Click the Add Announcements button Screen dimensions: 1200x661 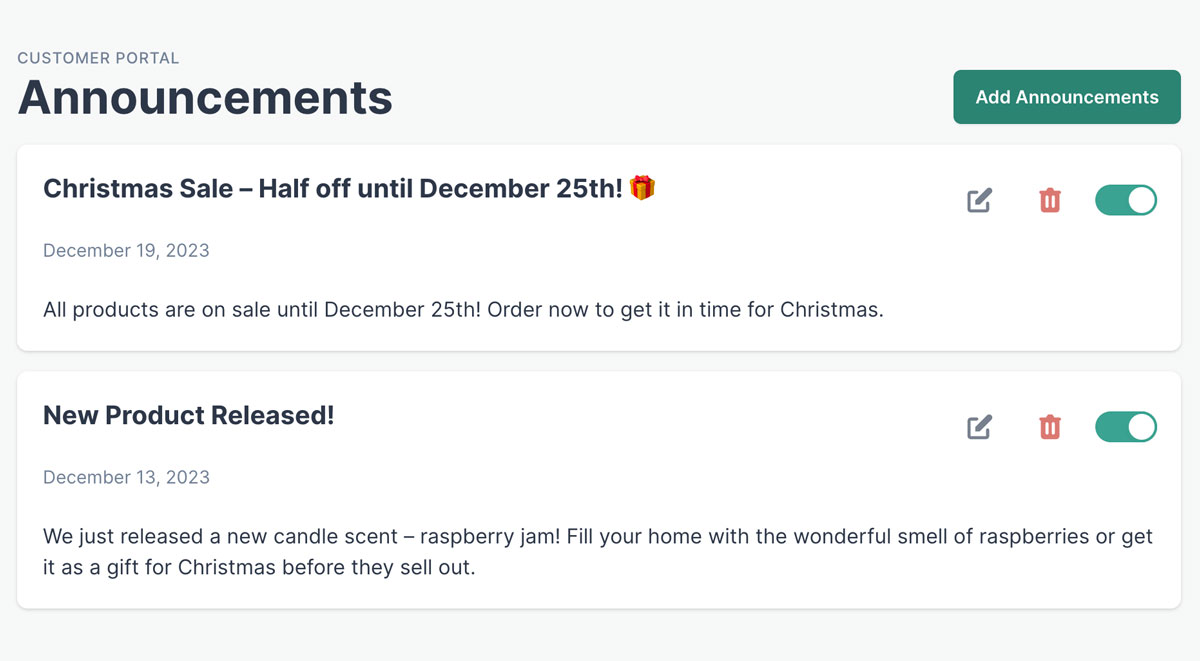pyautogui.click(x=1067, y=97)
